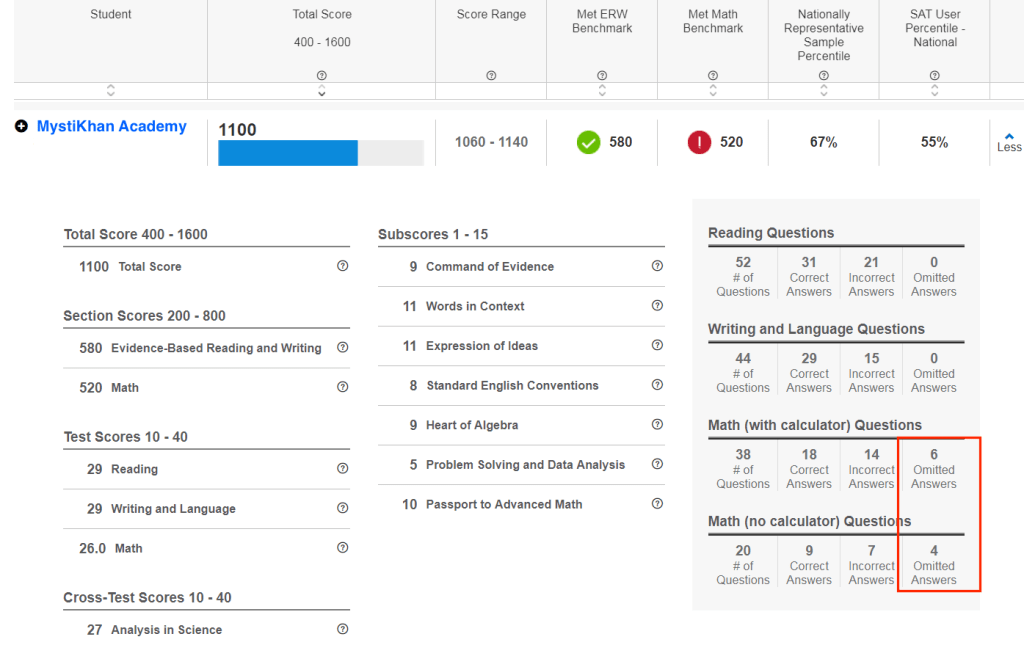1024x645 pixels.
Task: Click help icon under Met ERW Benchmark header
Action: (602, 76)
